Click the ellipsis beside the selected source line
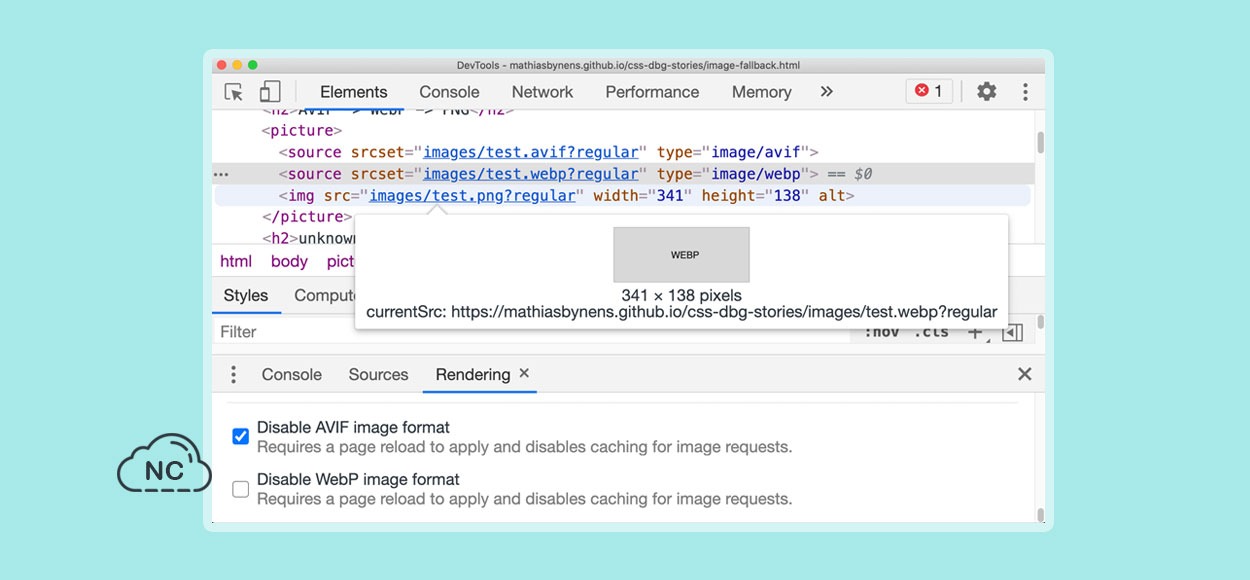 222,174
